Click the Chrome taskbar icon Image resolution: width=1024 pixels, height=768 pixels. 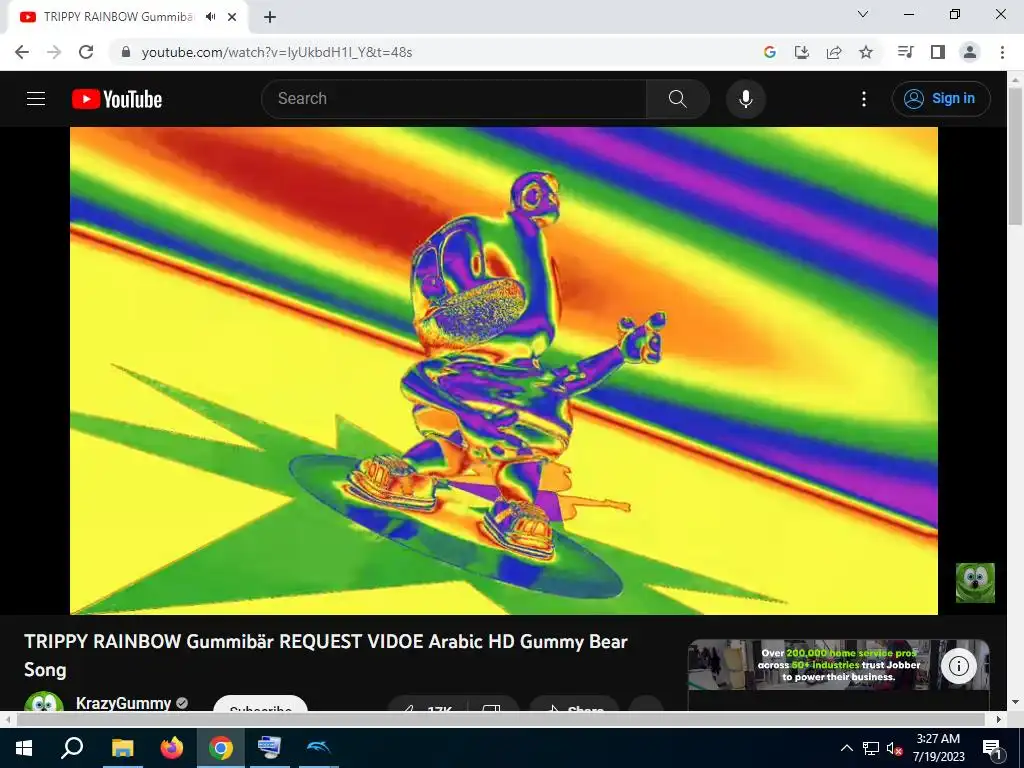pyautogui.click(x=221, y=748)
